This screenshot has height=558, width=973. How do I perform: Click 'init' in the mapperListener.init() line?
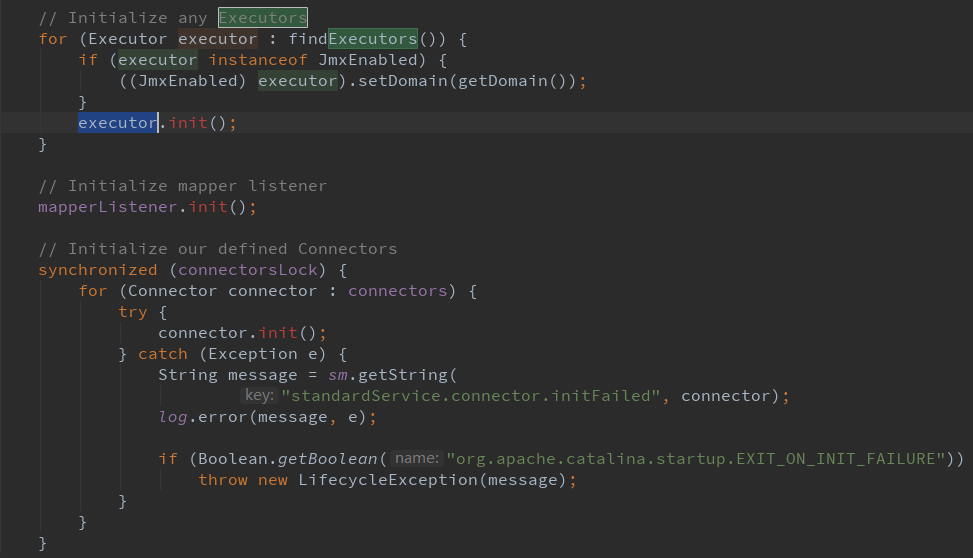208,207
